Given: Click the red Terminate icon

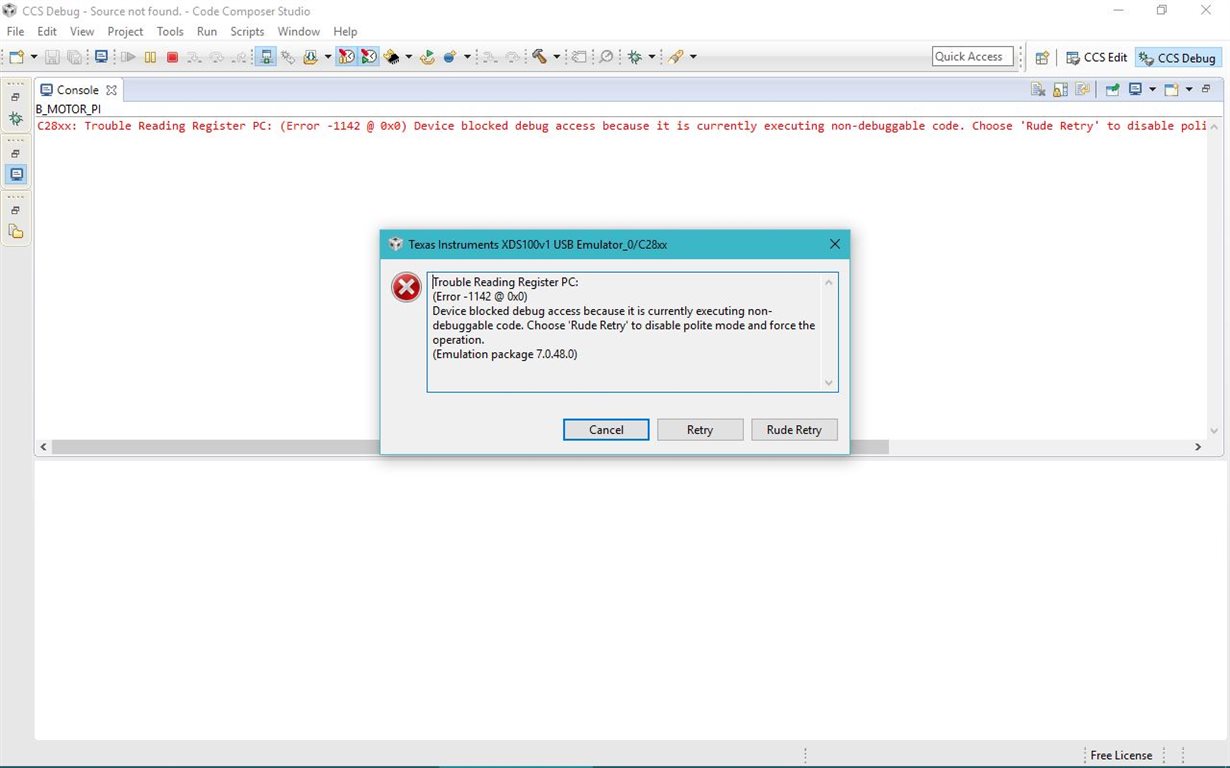Looking at the screenshot, I should [x=172, y=57].
